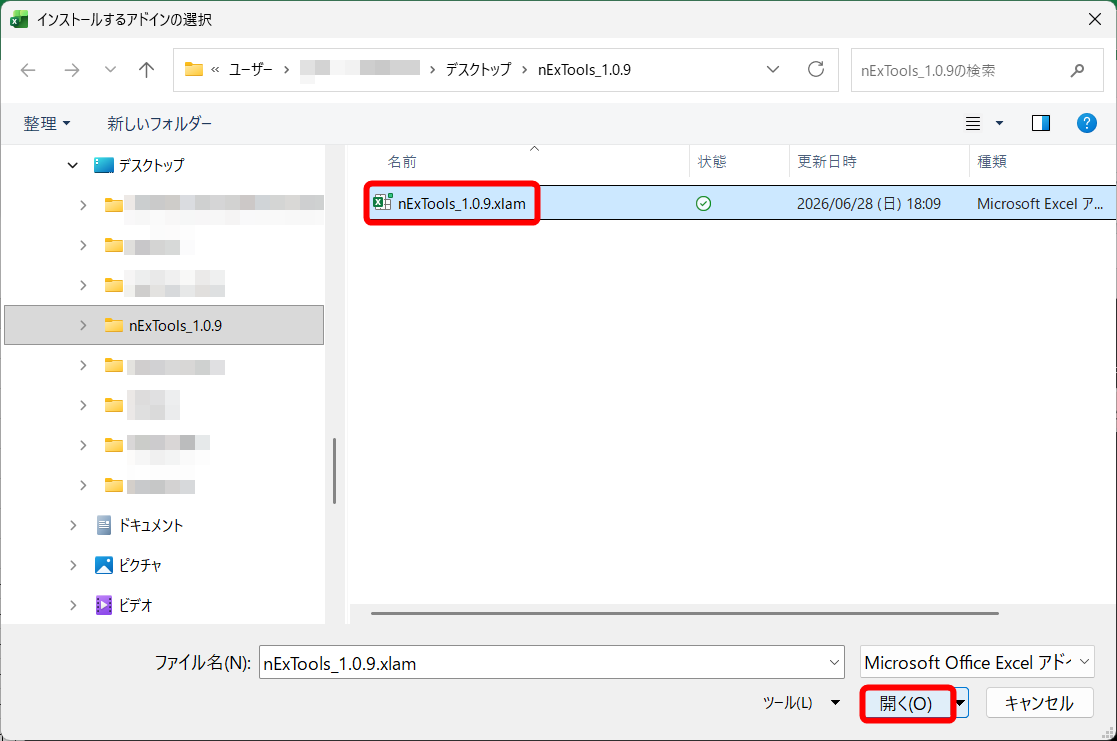Expand the address bar history dropdown
The width and height of the screenshot is (1117, 741).
pos(772,70)
